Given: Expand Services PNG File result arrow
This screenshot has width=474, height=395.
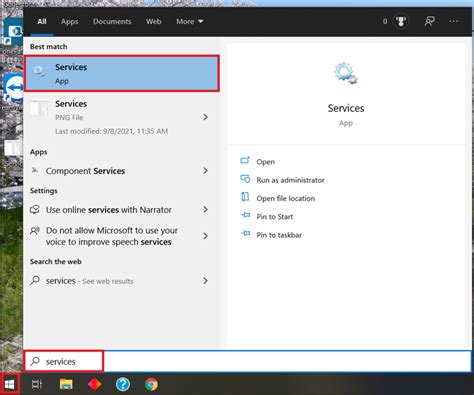Looking at the screenshot, I should click(205, 117).
